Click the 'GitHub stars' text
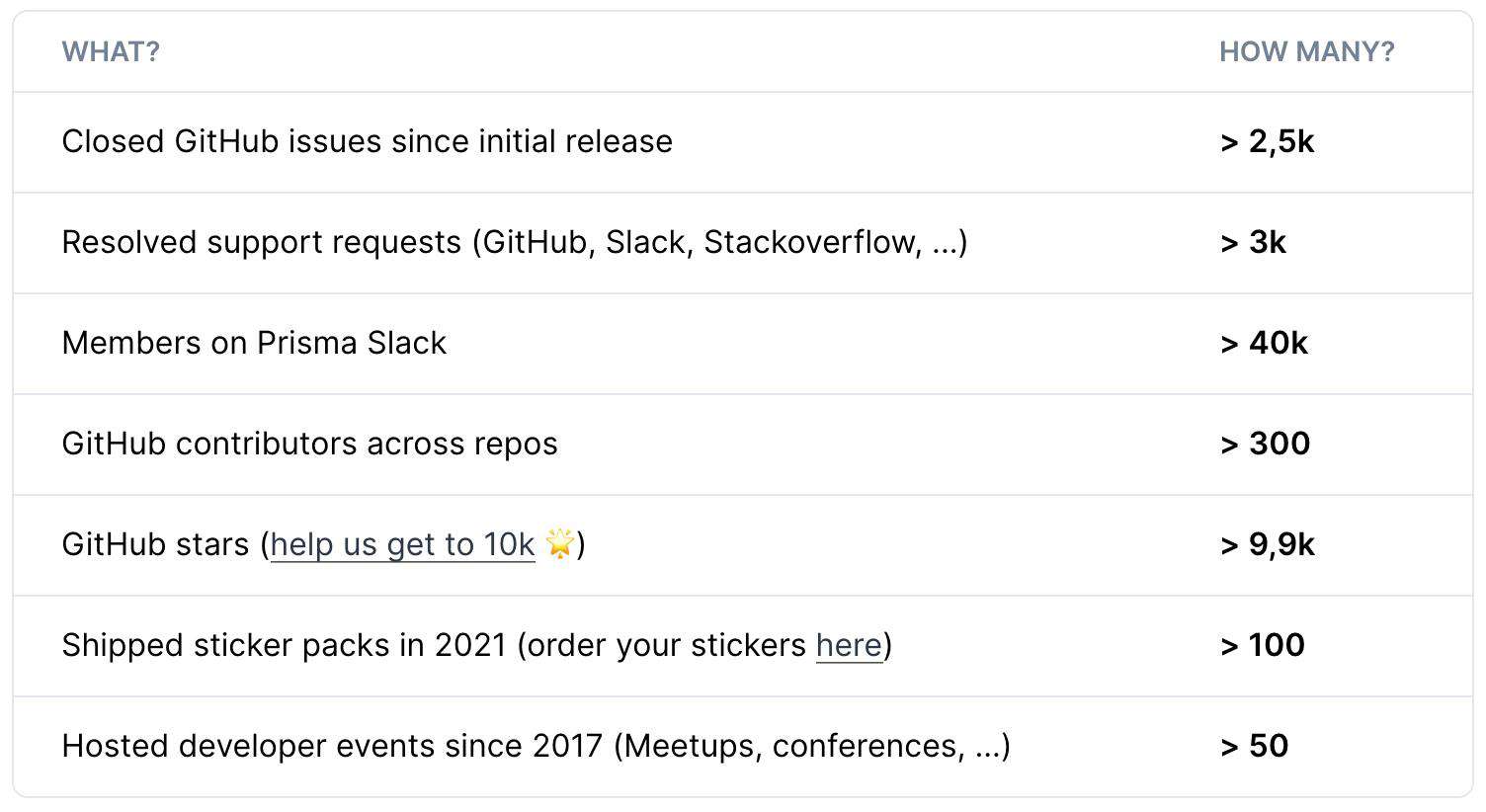The width and height of the screenshot is (1486, 812). [155, 544]
